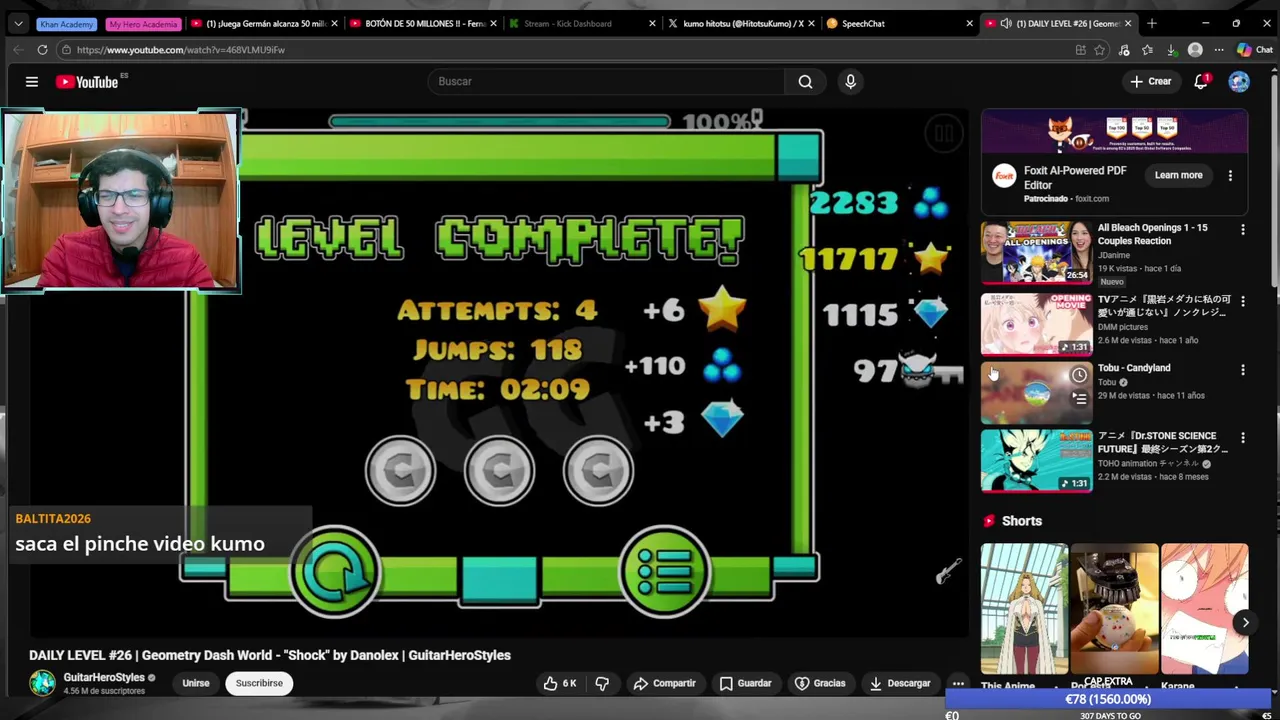
Task: Open the Tobu - Candyland thumbnail
Action: point(1036,392)
